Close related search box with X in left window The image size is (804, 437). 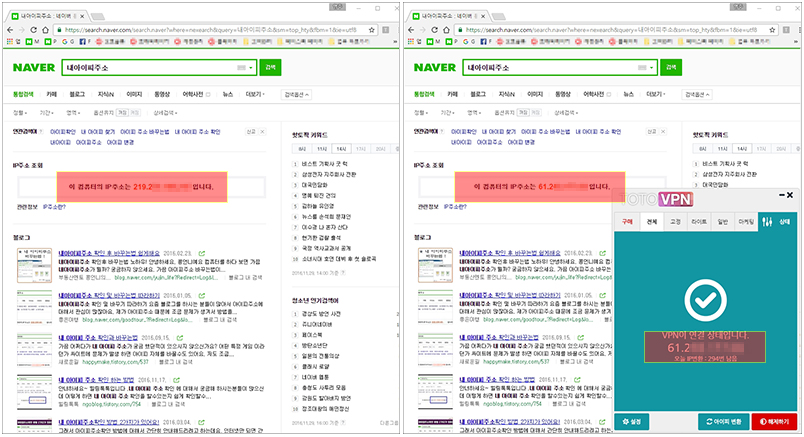[262, 132]
